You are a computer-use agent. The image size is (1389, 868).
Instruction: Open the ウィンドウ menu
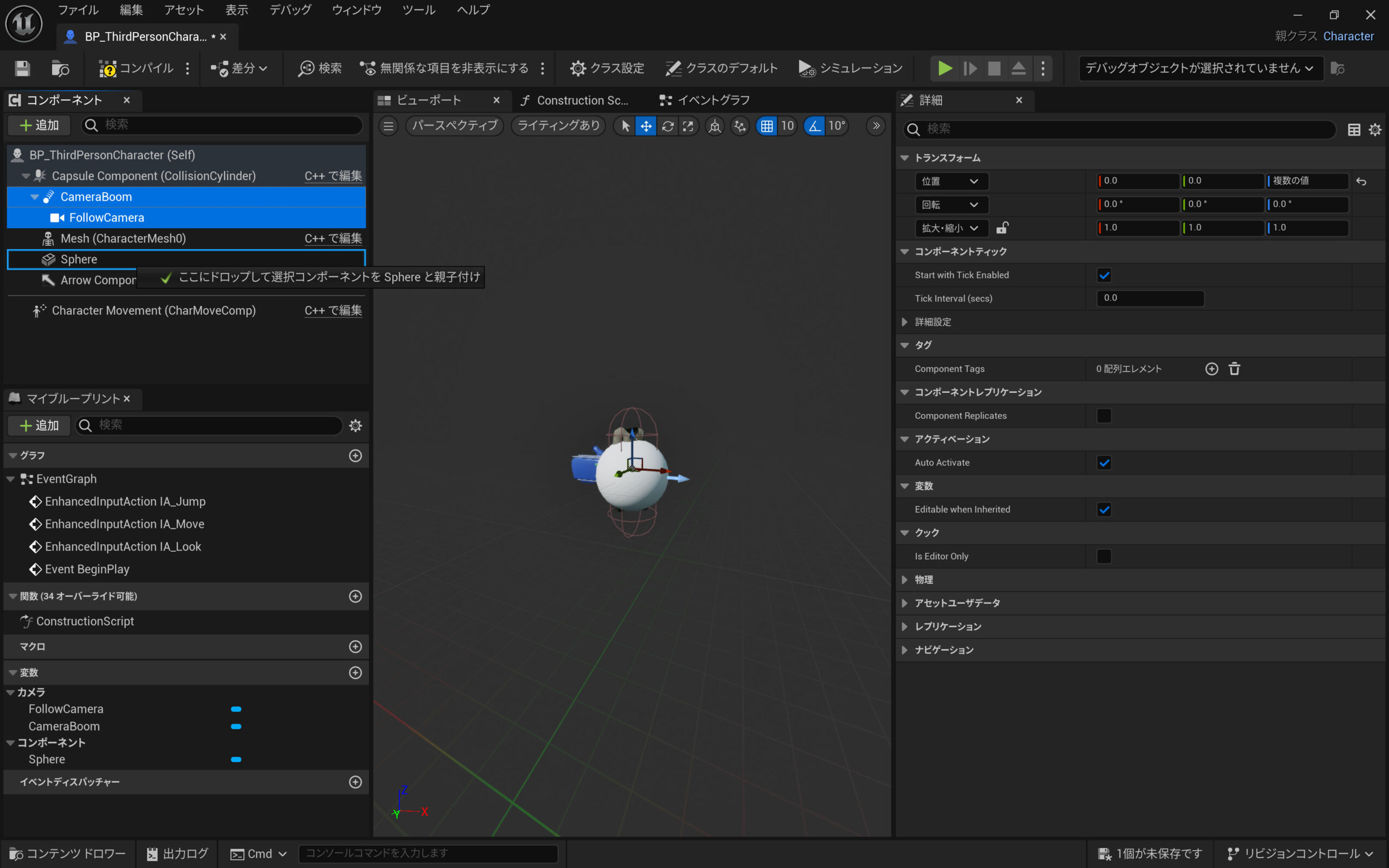point(356,10)
